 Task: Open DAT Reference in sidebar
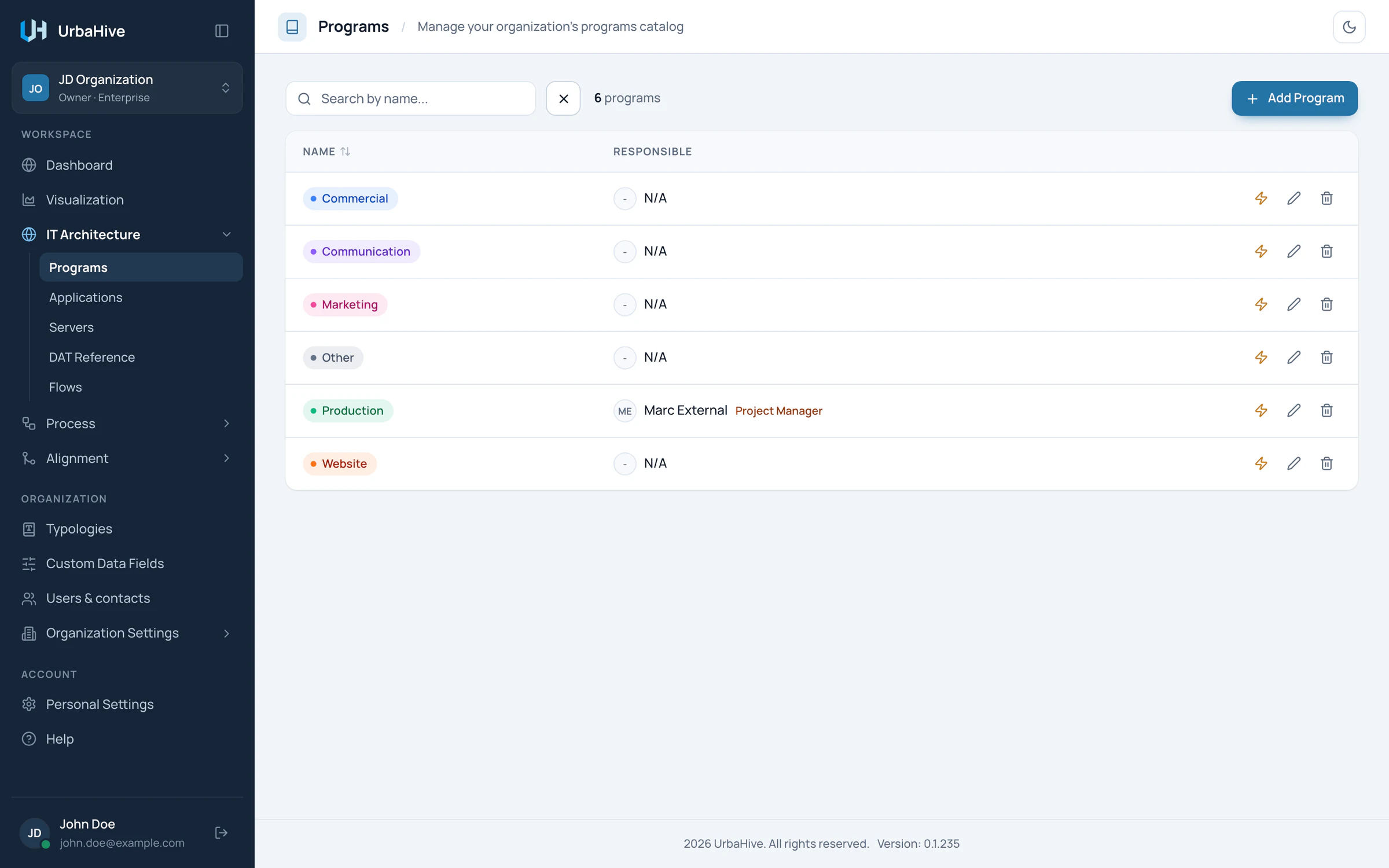pos(141,357)
